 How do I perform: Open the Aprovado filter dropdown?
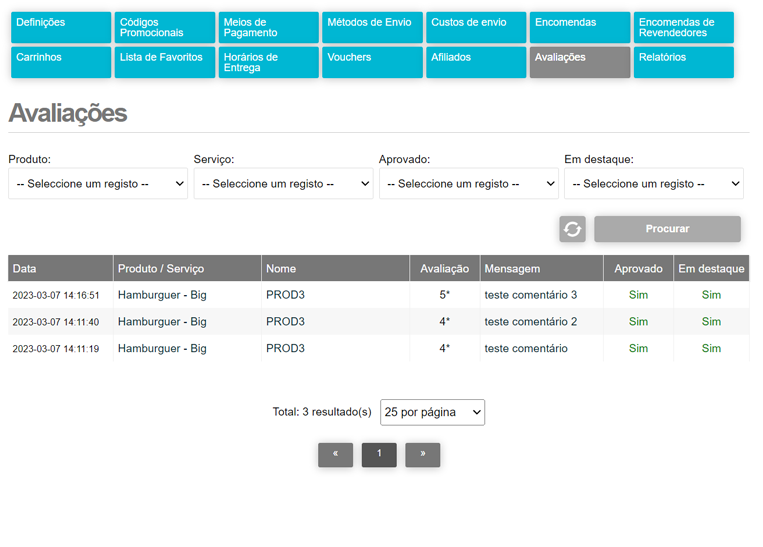(x=469, y=183)
